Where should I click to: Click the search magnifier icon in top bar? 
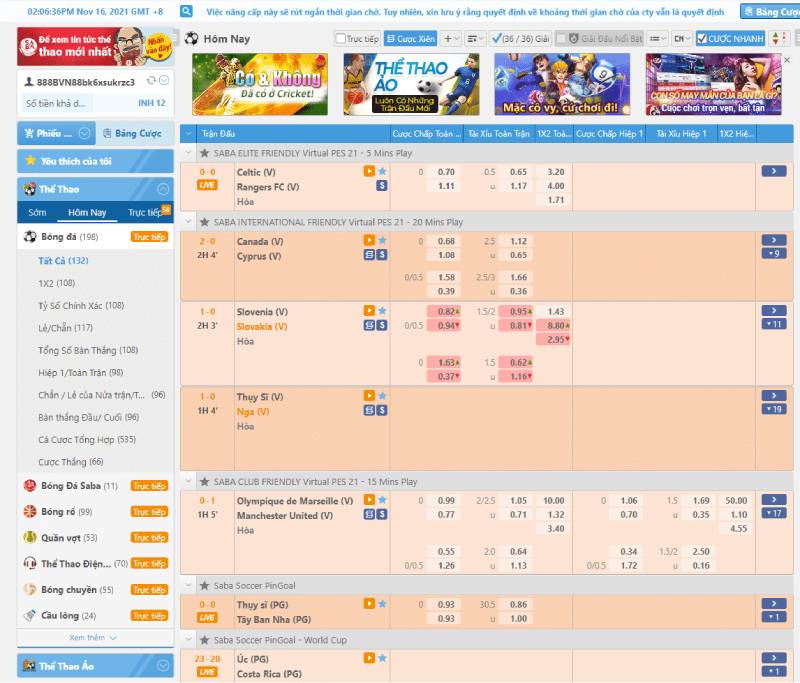point(187,11)
